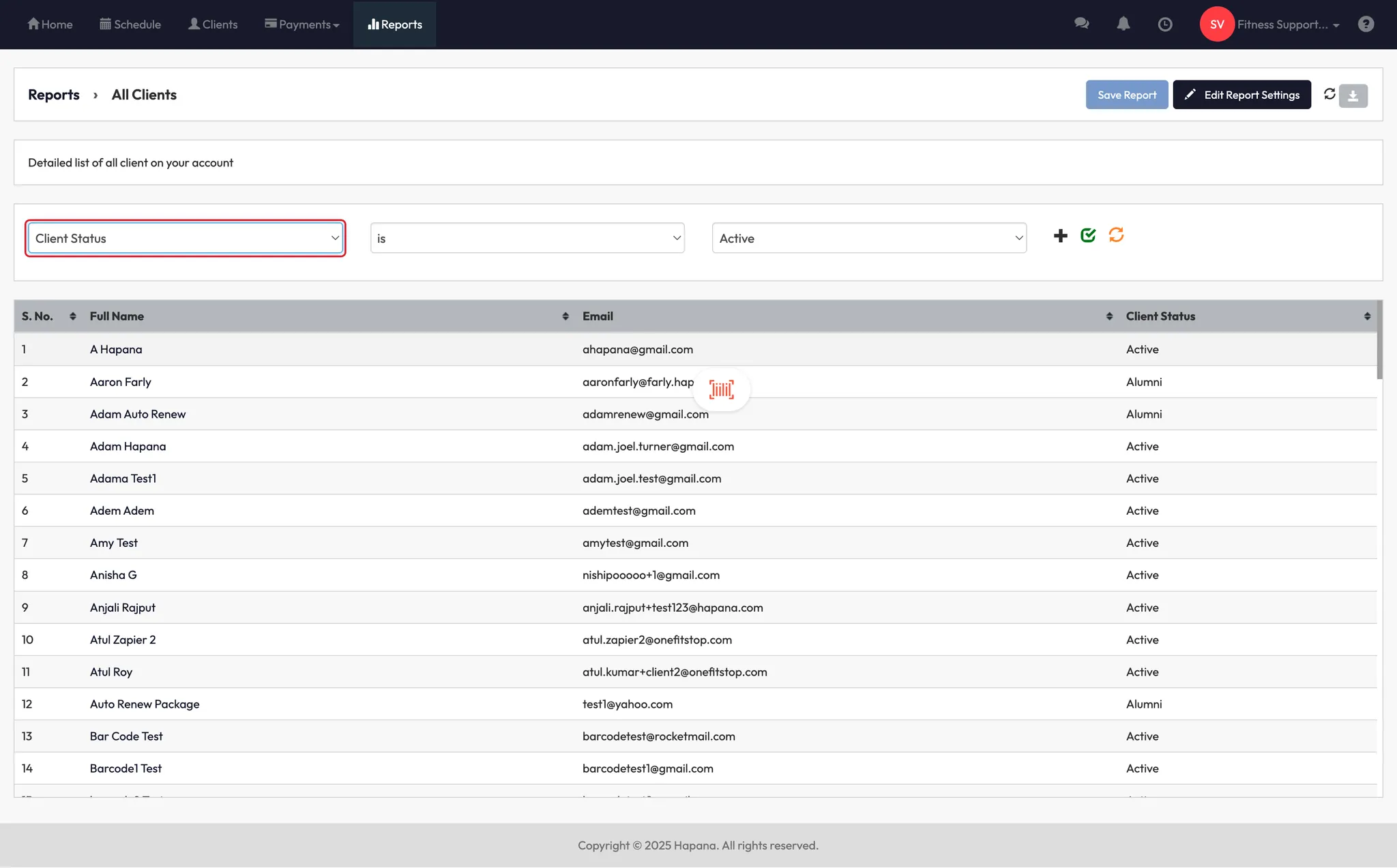Screen dimensions: 1397x868
Task: Click the add filter plus icon
Action: (x=1060, y=236)
